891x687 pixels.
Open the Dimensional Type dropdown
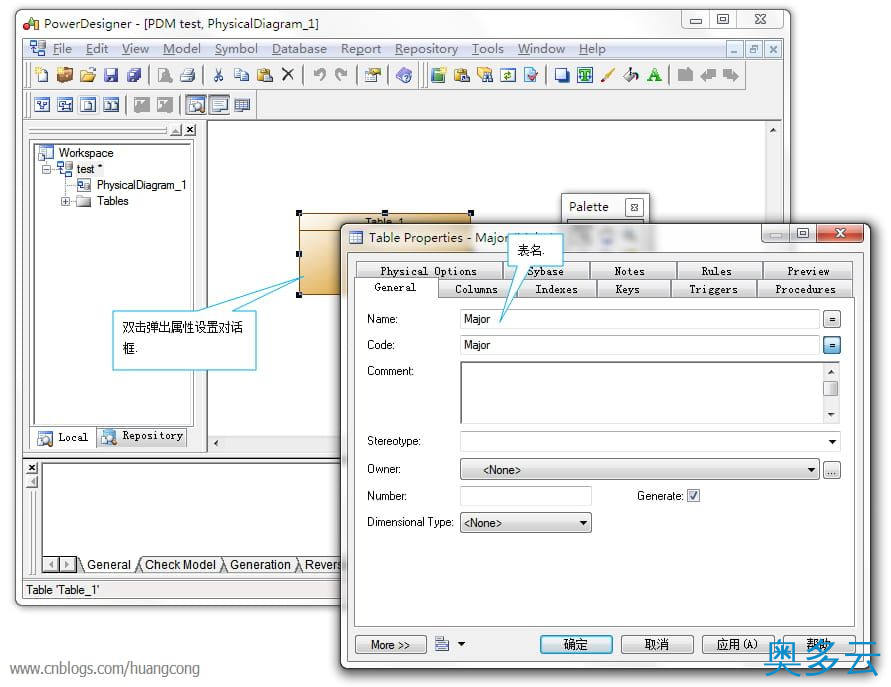(583, 523)
